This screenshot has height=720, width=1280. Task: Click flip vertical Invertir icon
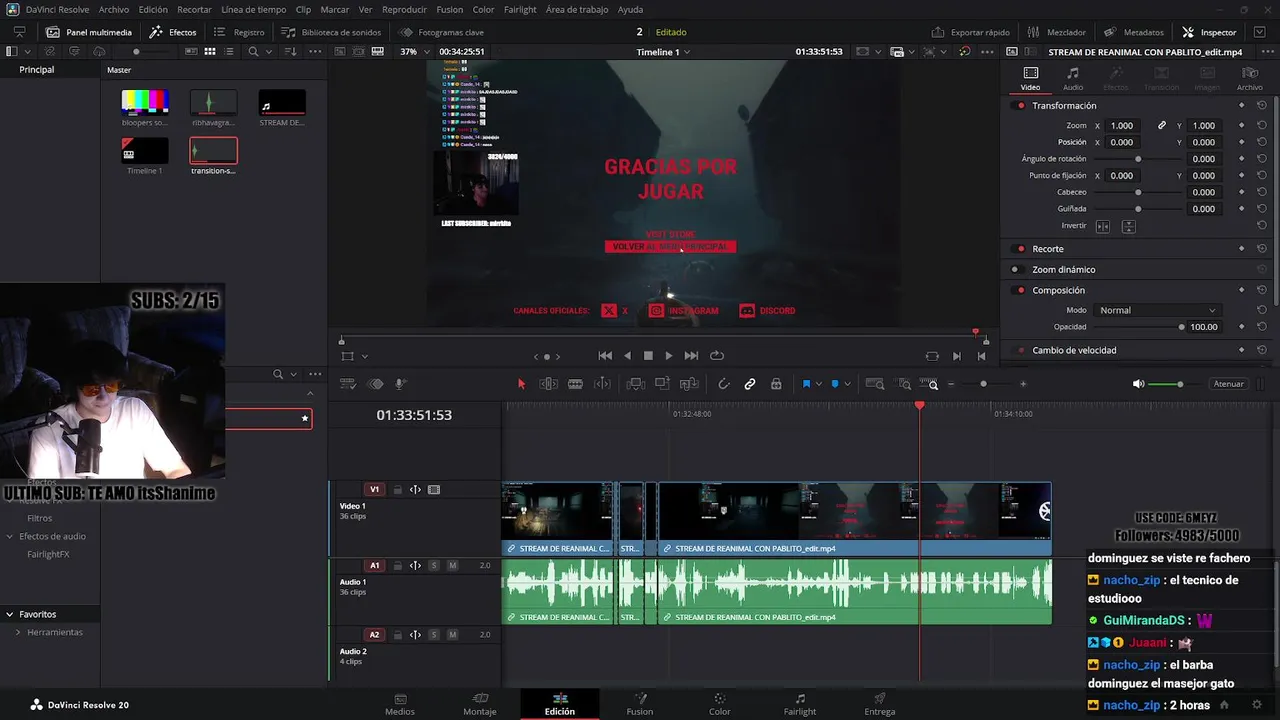[x=1128, y=227]
